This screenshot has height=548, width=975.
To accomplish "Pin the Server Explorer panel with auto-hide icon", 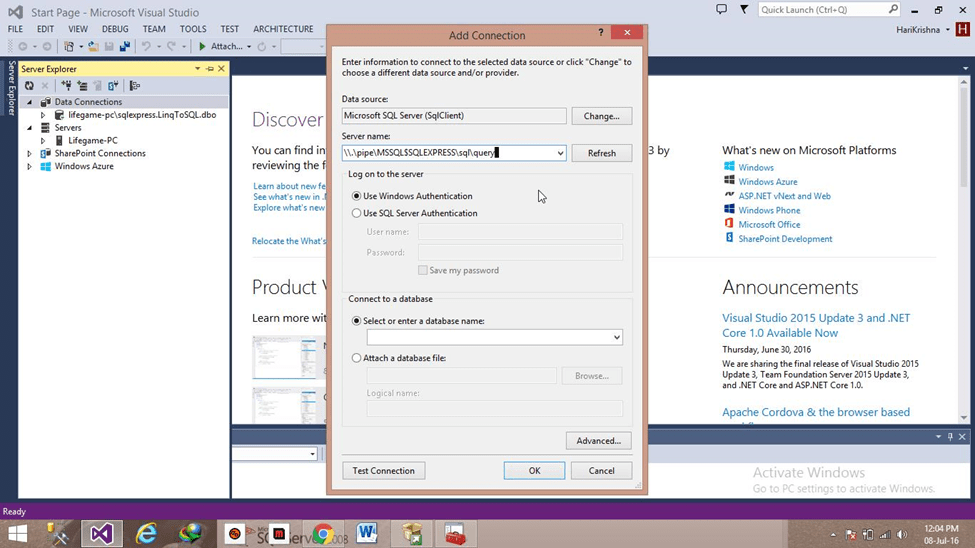I will coord(210,69).
